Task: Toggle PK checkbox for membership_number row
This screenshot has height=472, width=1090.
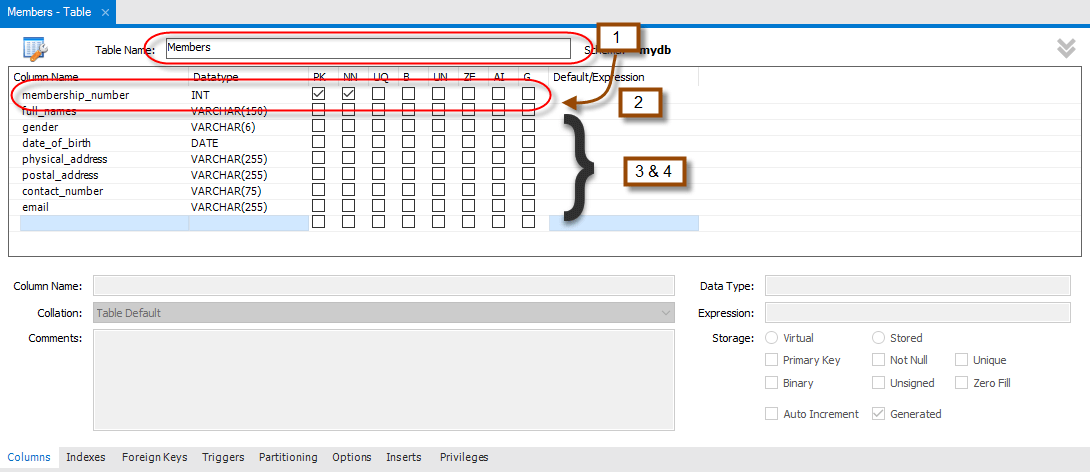Action: pyautogui.click(x=319, y=94)
